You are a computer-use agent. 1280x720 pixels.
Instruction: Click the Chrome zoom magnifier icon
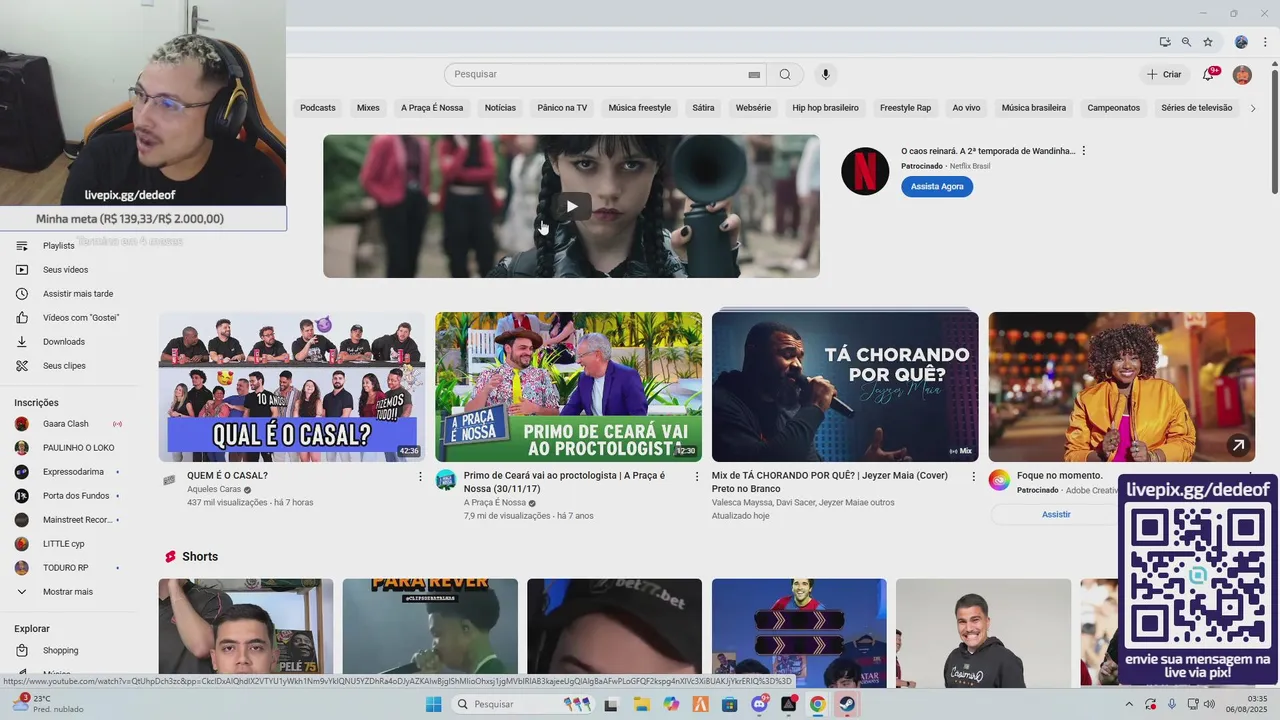[x=1186, y=42]
